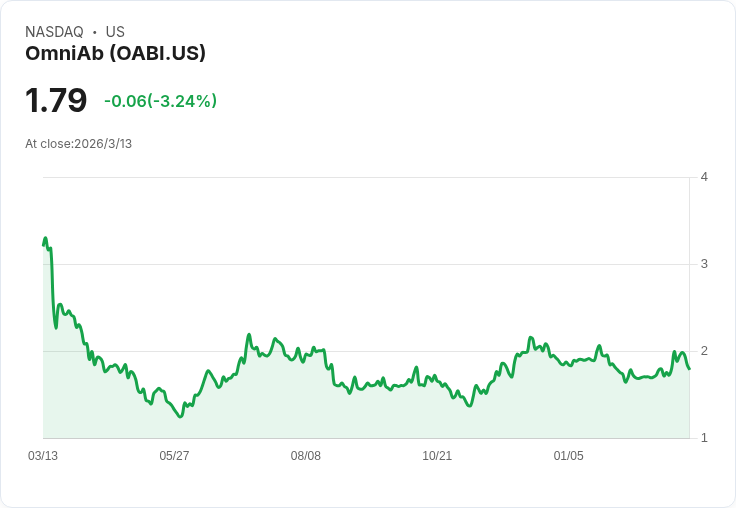
Task: Click the dot separator between NASDAQ and US
Action: [95, 32]
